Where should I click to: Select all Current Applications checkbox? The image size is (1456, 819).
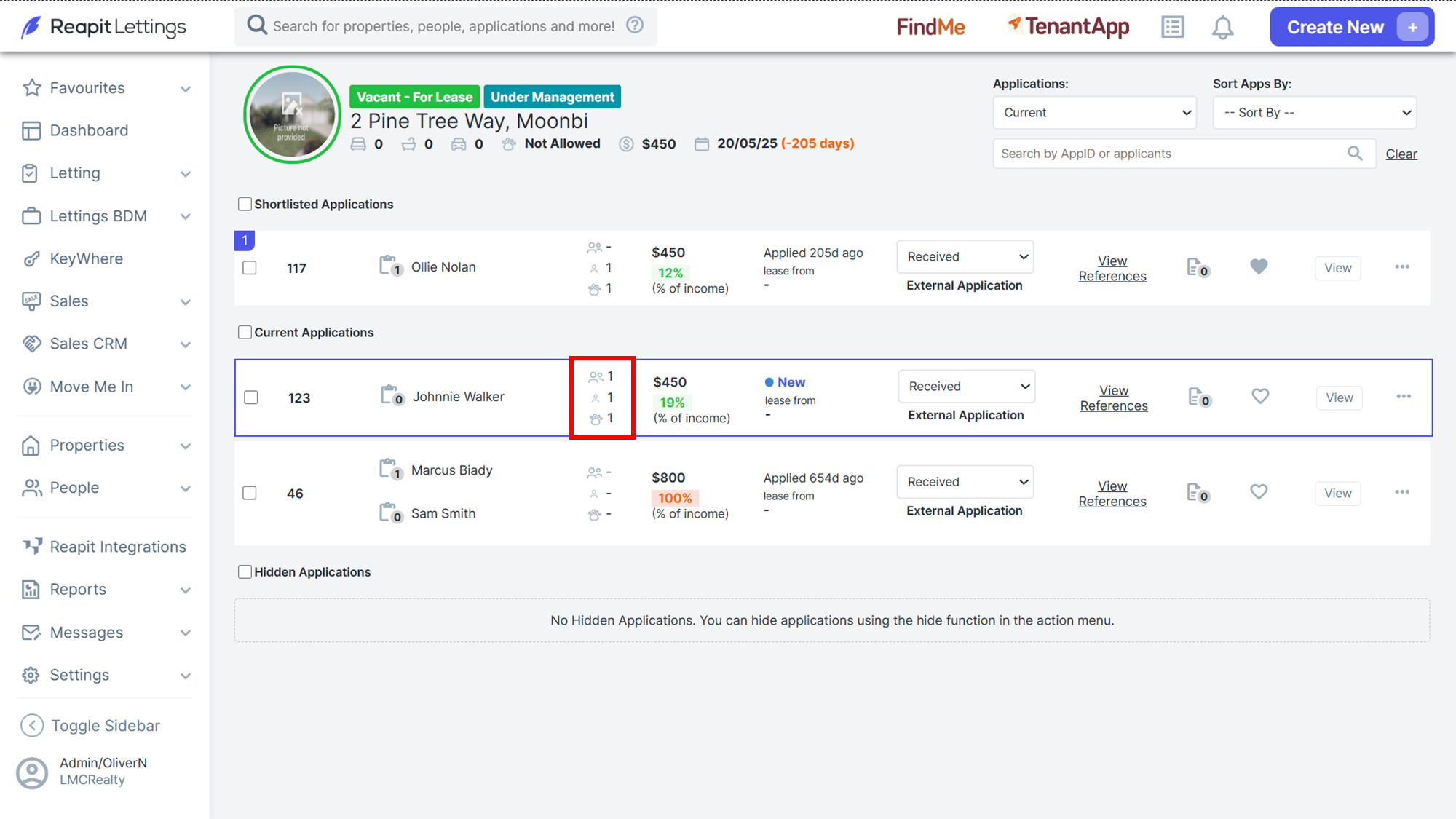click(x=245, y=332)
